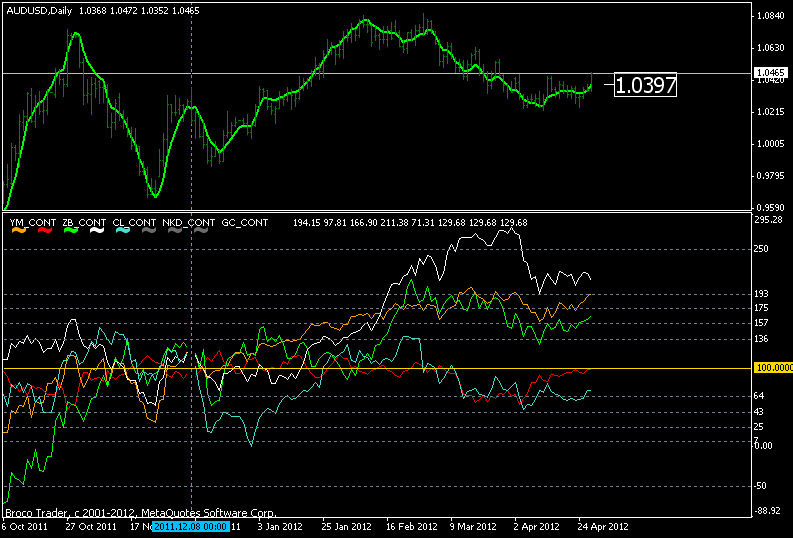Click the red wave legend marker

coord(46,231)
